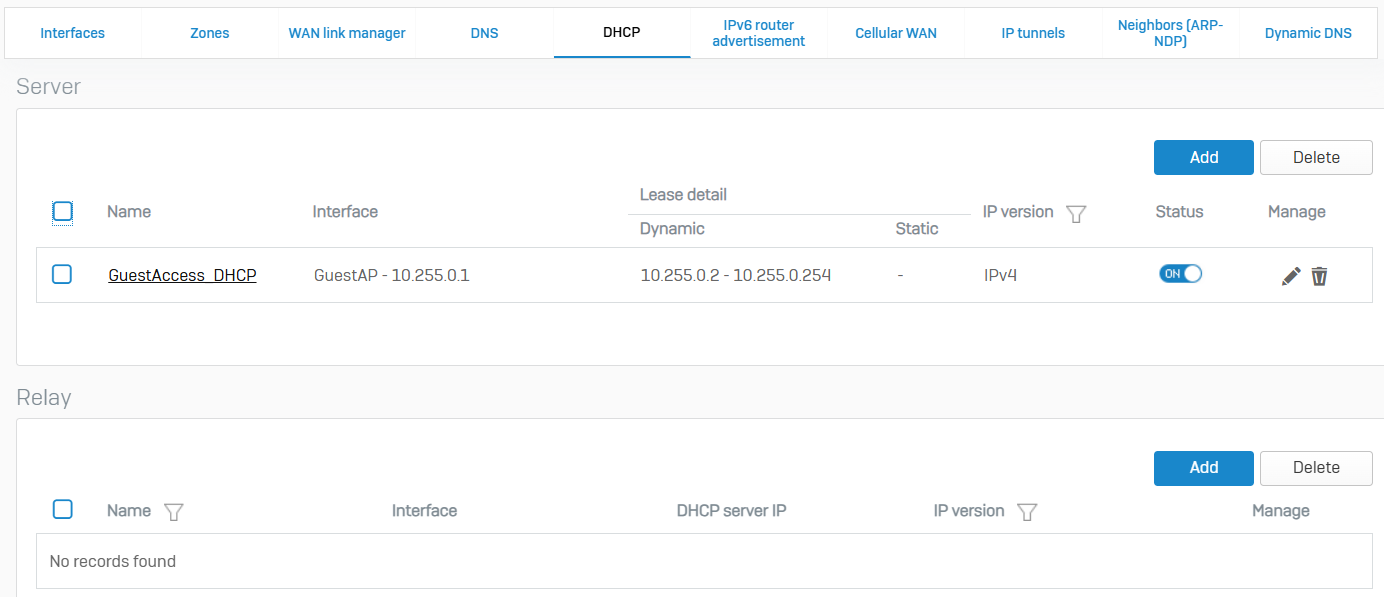Viewport: 1384px width, 597px height.
Task: Add a new DHCP server
Action: (1203, 157)
